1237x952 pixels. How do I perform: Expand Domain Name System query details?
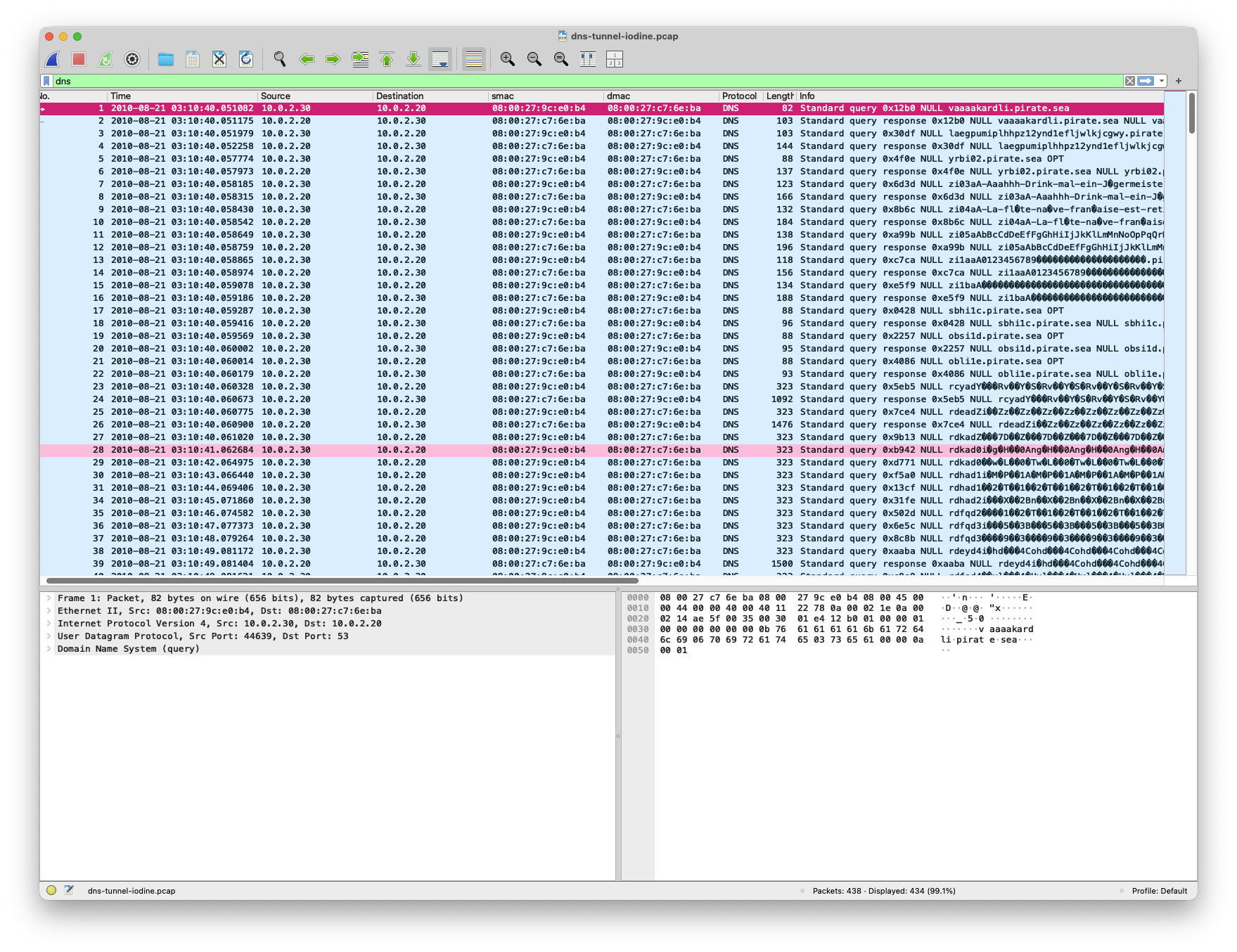pos(49,649)
